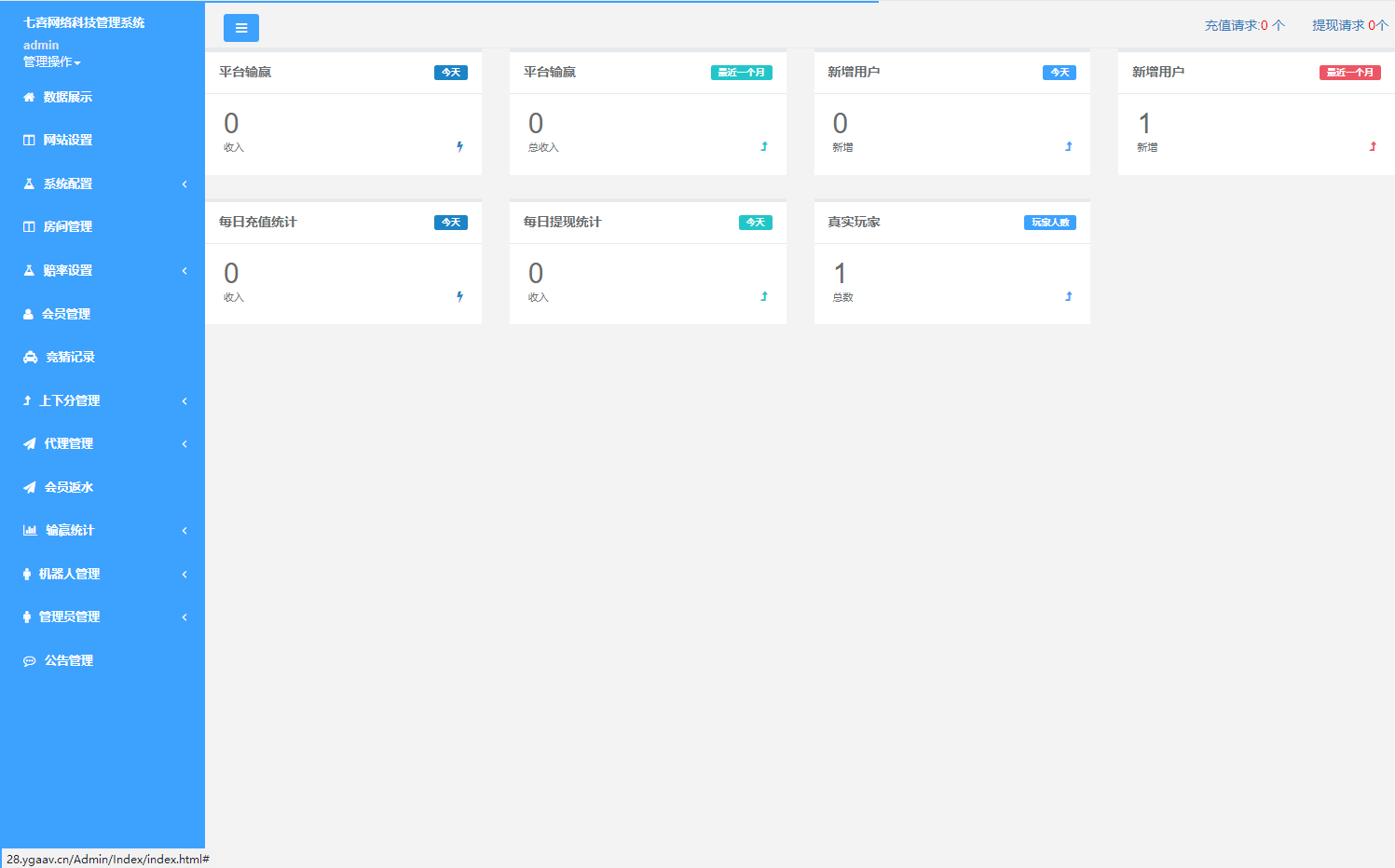
Task: Click the home icon beside 数据展示
Action: point(29,97)
